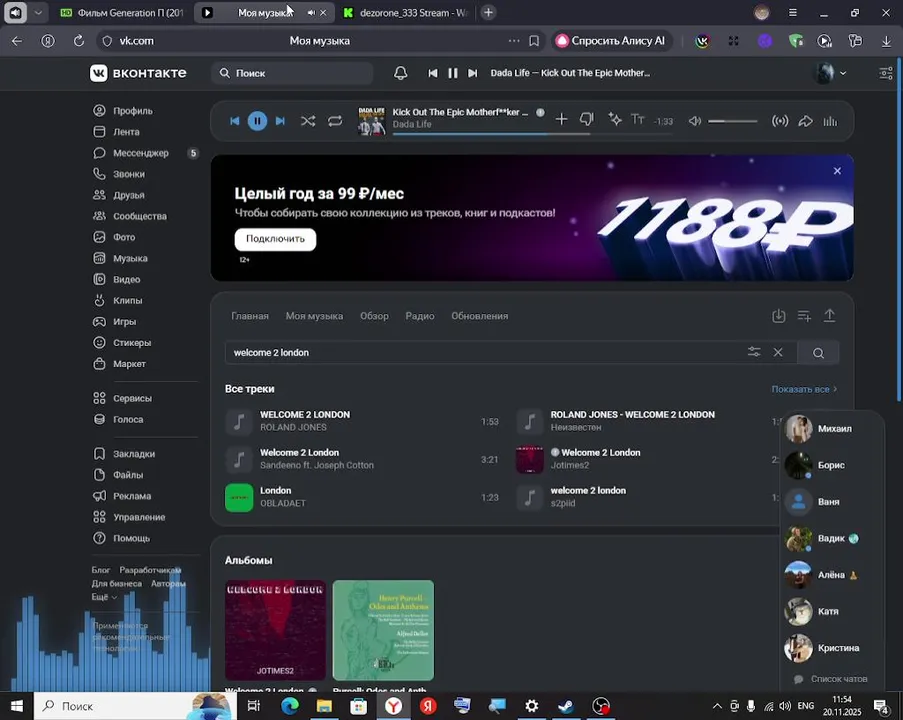Image resolution: width=903 pixels, height=720 pixels.
Task: Open Steam from the Windows taskbar
Action: click(566, 706)
